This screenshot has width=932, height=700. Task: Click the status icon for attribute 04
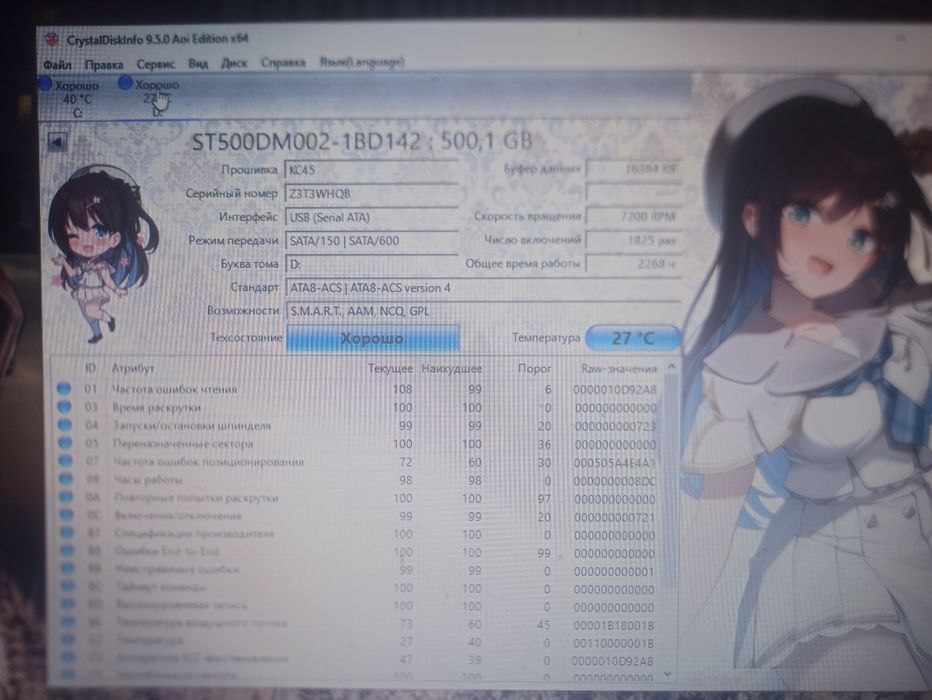coord(65,425)
